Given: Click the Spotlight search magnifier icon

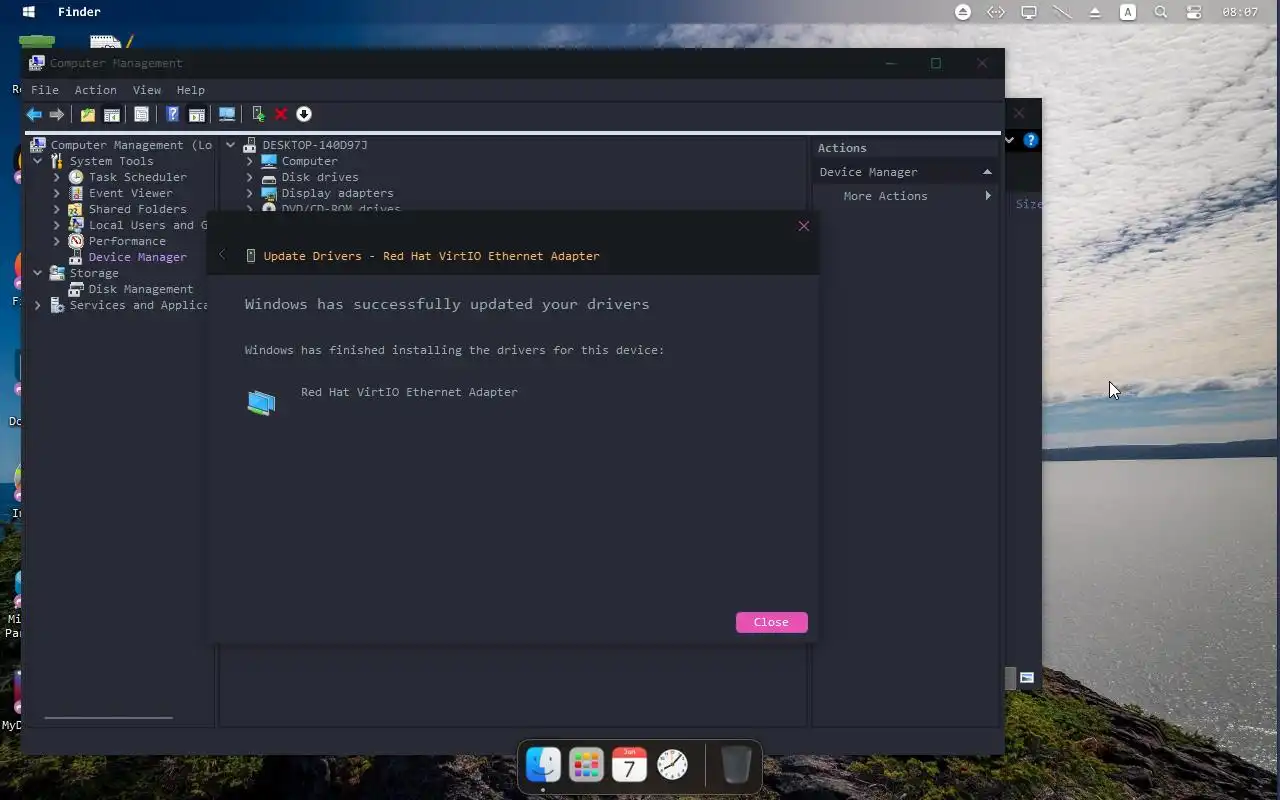Looking at the screenshot, I should click(x=1161, y=12).
